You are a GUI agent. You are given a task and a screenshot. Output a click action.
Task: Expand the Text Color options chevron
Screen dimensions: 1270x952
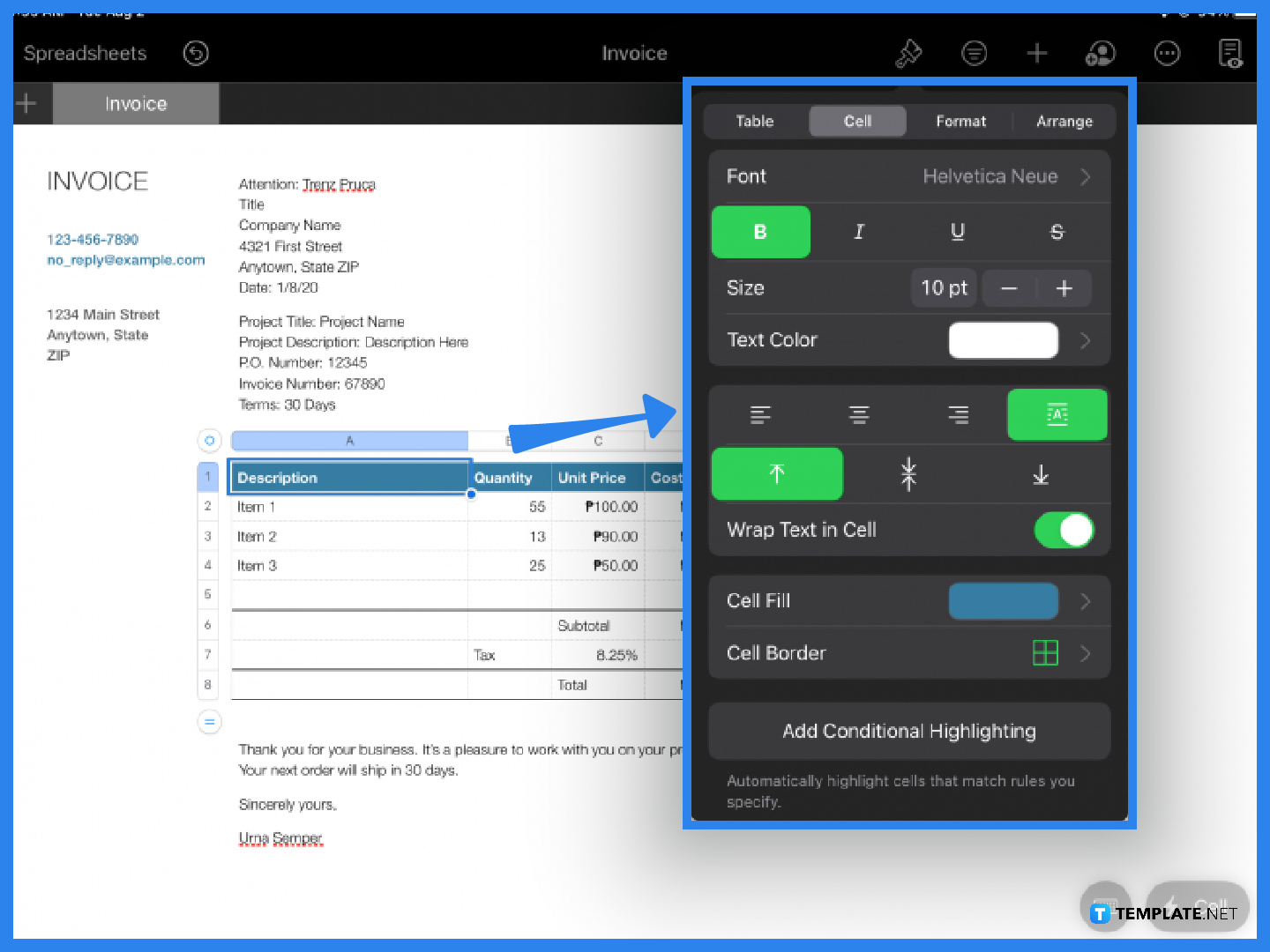(x=1086, y=340)
